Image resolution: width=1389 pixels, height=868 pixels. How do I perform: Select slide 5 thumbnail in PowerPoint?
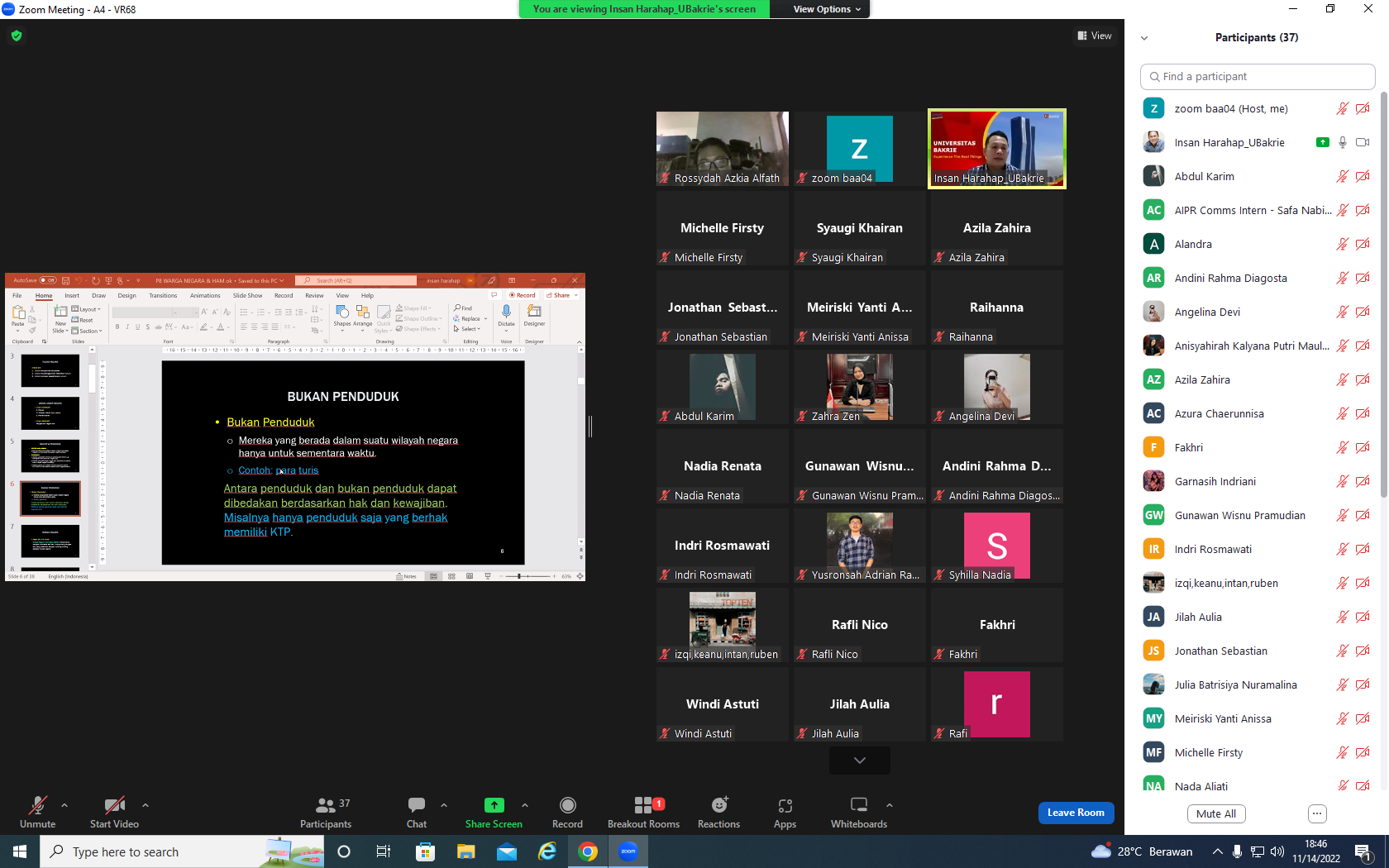(x=50, y=455)
